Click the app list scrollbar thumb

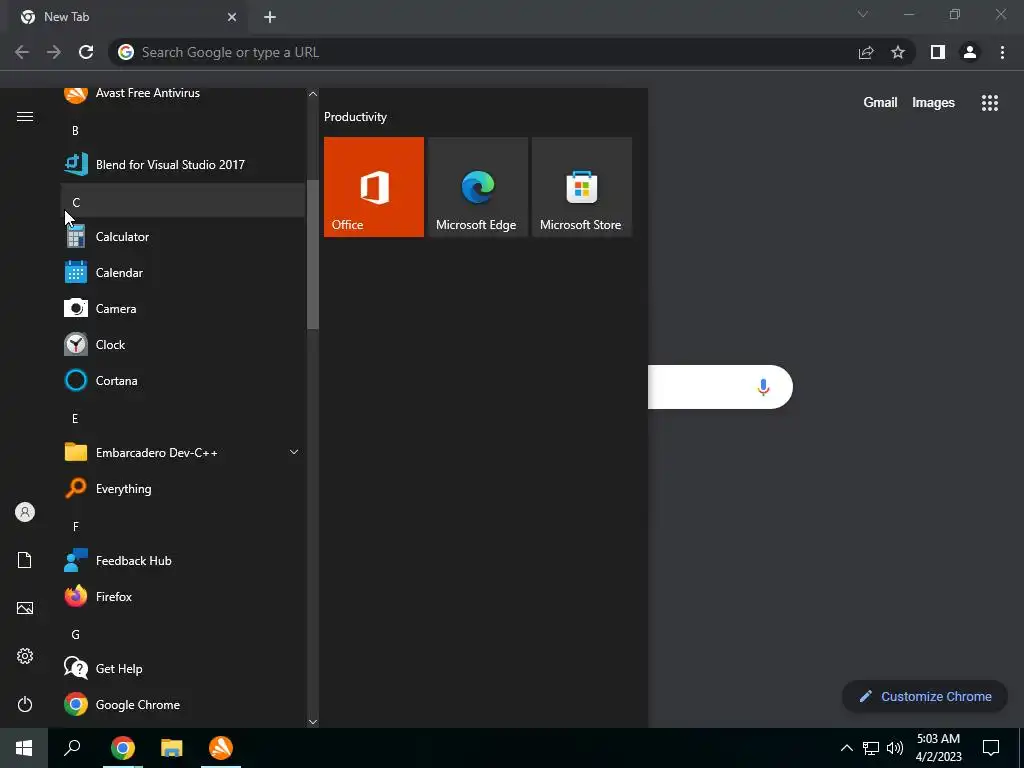point(312,255)
